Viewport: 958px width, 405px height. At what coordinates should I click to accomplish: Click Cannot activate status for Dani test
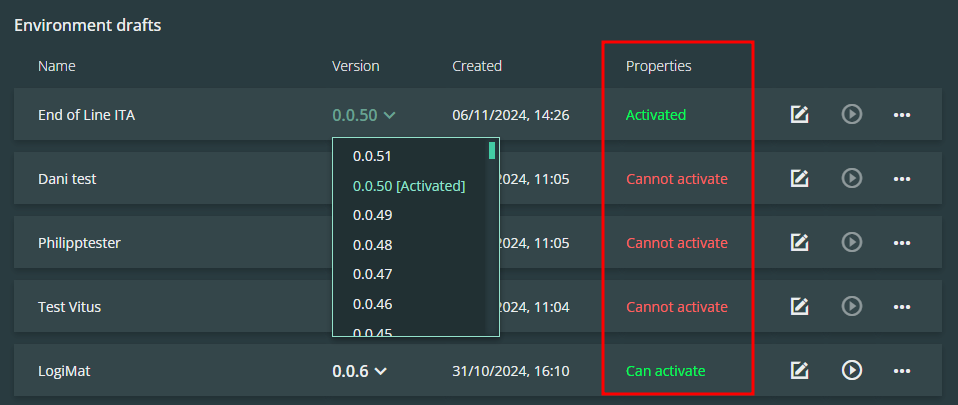point(676,179)
